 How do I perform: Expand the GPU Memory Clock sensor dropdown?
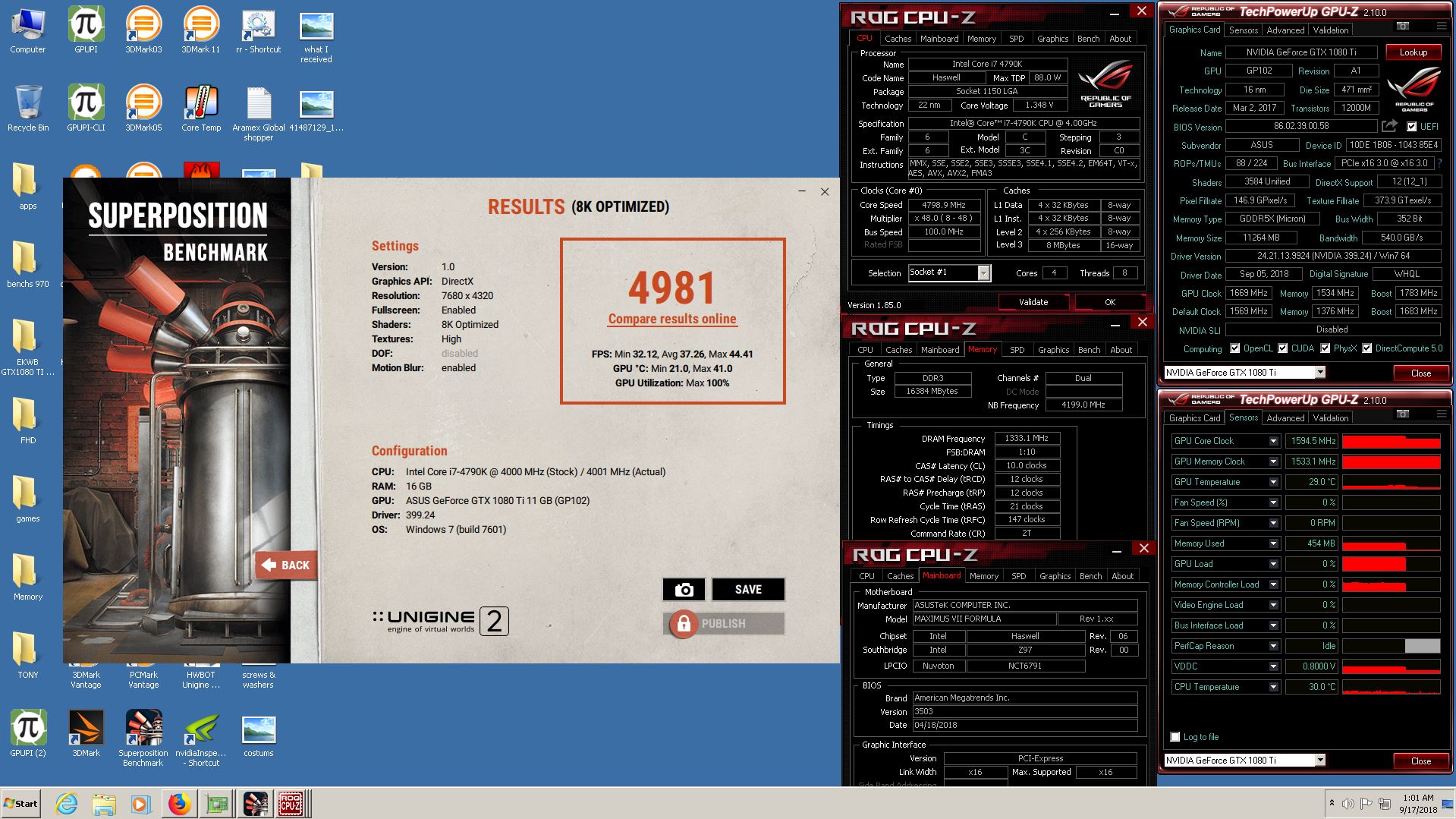(x=1273, y=461)
